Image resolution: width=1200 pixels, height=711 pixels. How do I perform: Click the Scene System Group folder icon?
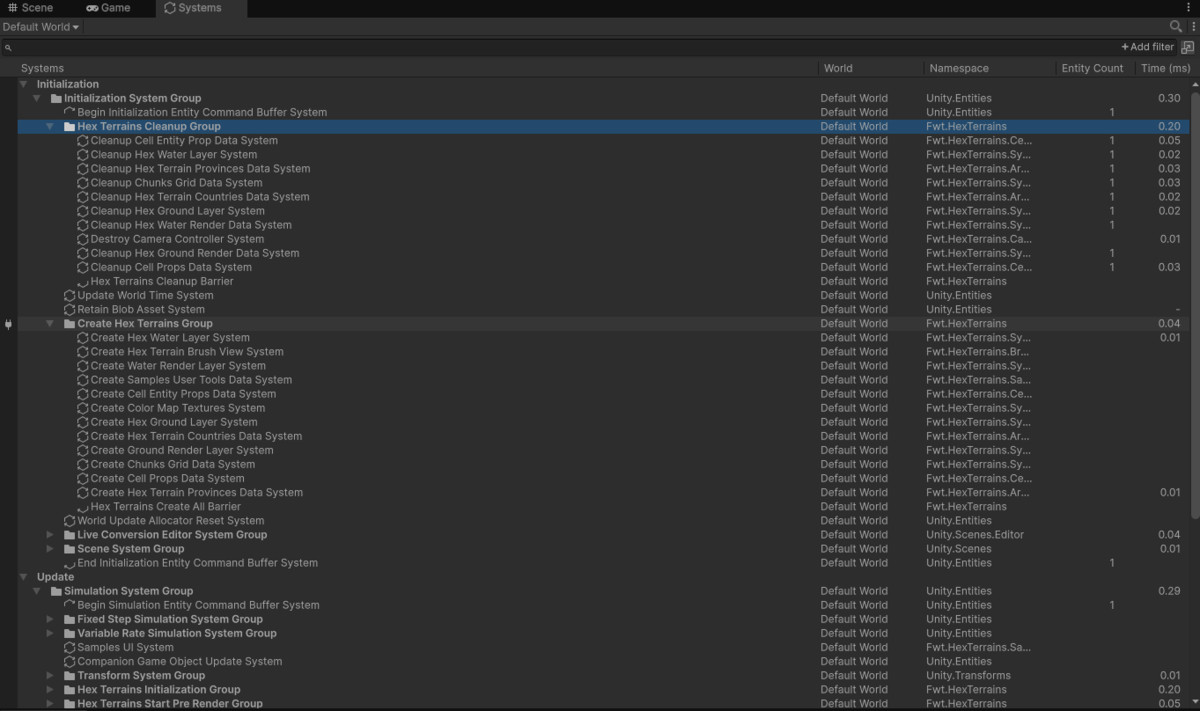[70, 549]
